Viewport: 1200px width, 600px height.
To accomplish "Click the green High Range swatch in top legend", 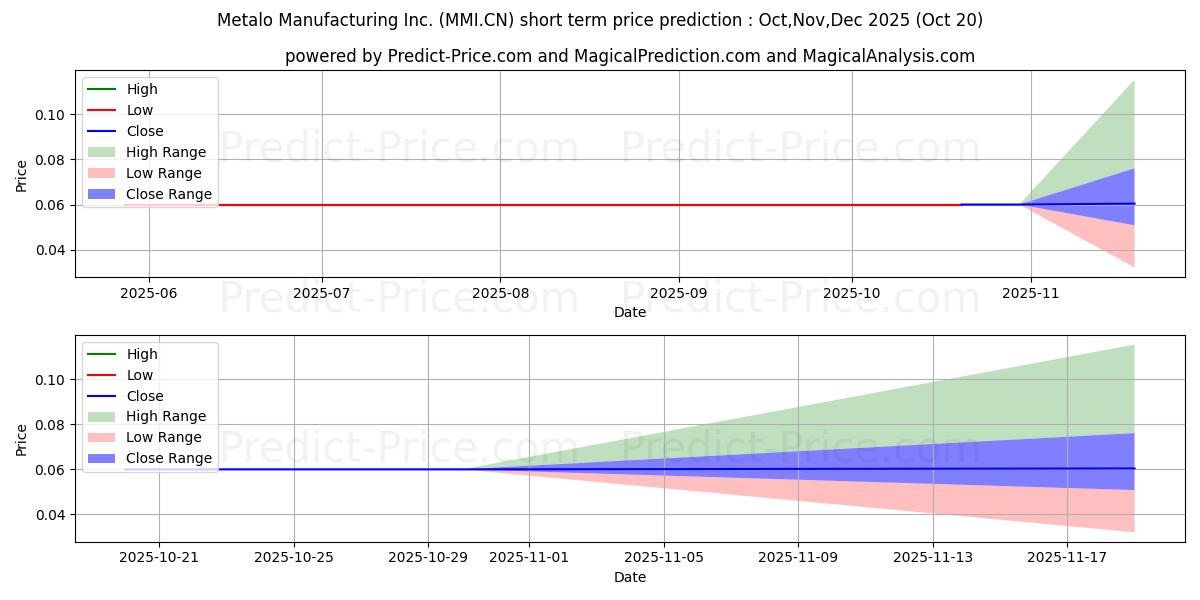I will coord(102,152).
